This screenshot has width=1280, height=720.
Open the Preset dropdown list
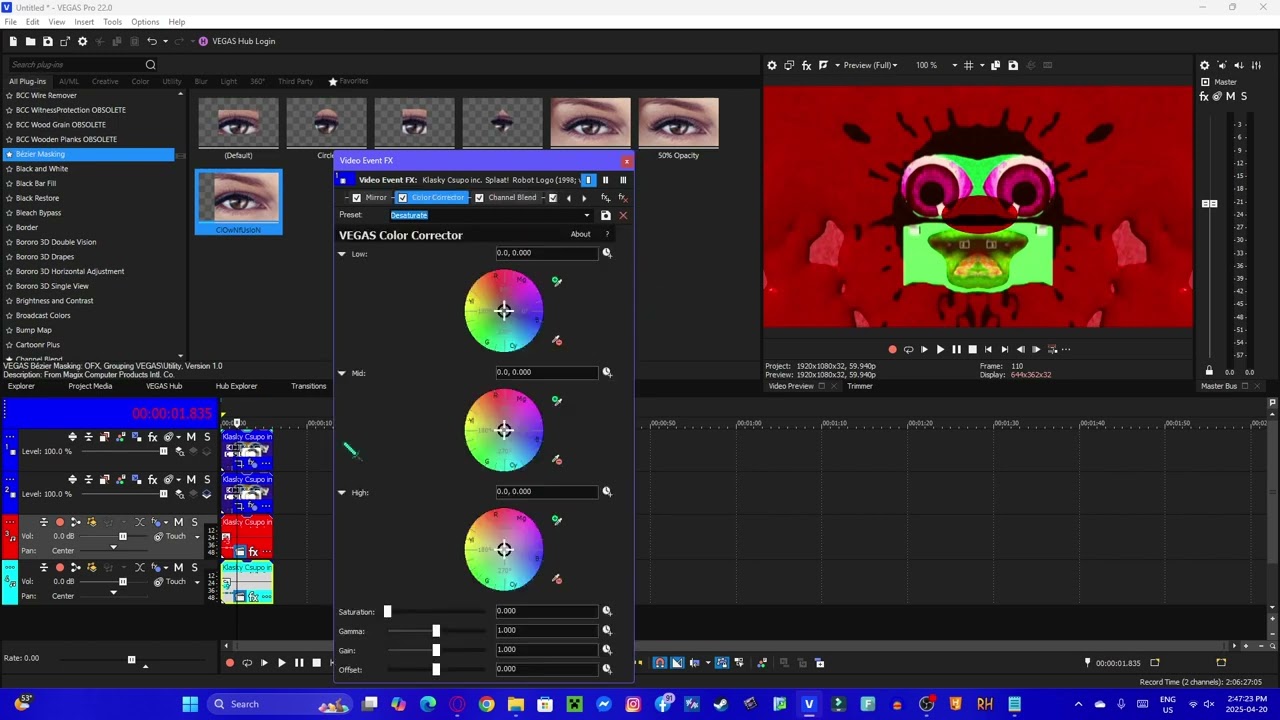pyautogui.click(x=587, y=216)
